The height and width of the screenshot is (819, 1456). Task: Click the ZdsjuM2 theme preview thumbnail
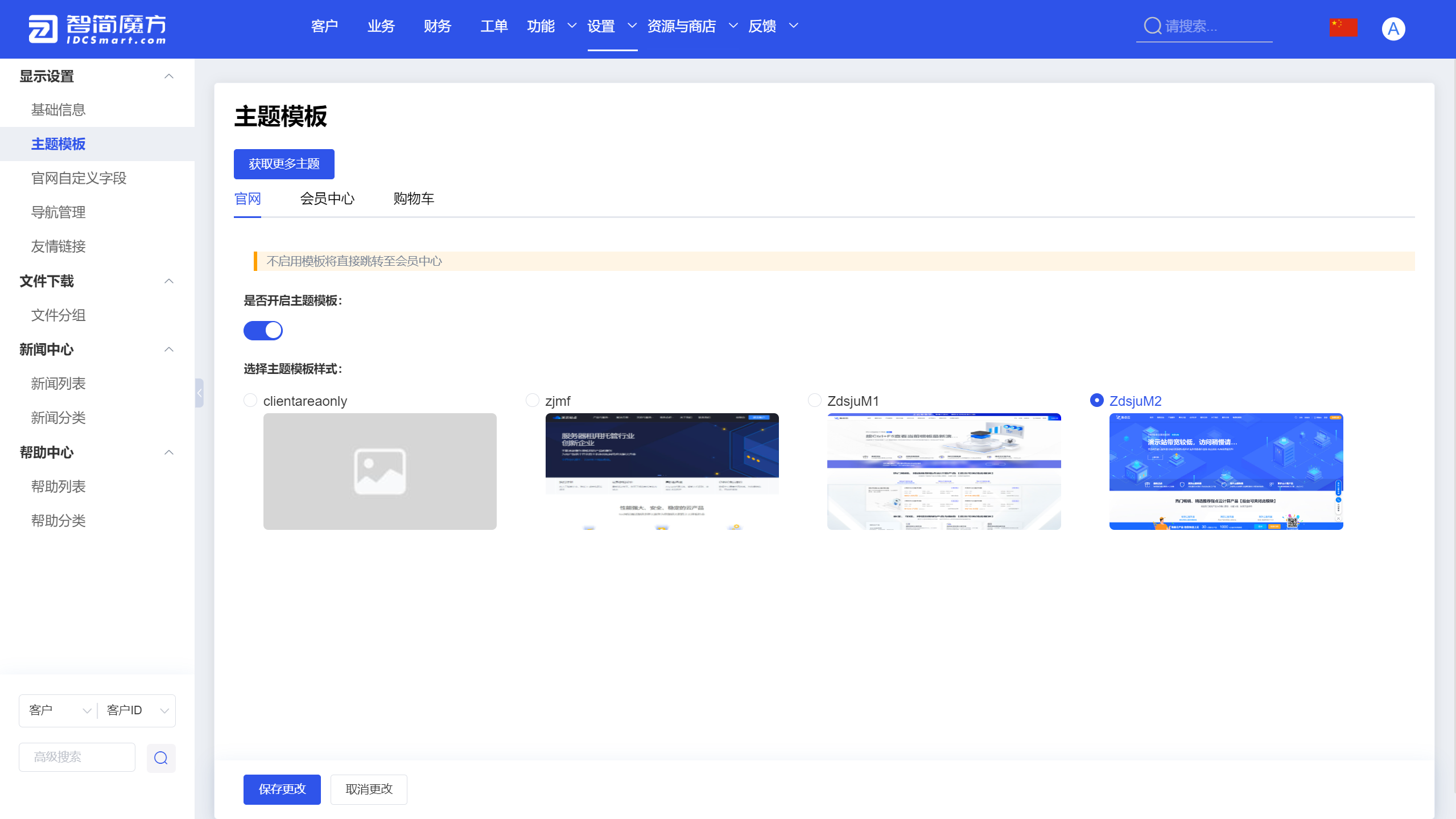pyautogui.click(x=1226, y=471)
